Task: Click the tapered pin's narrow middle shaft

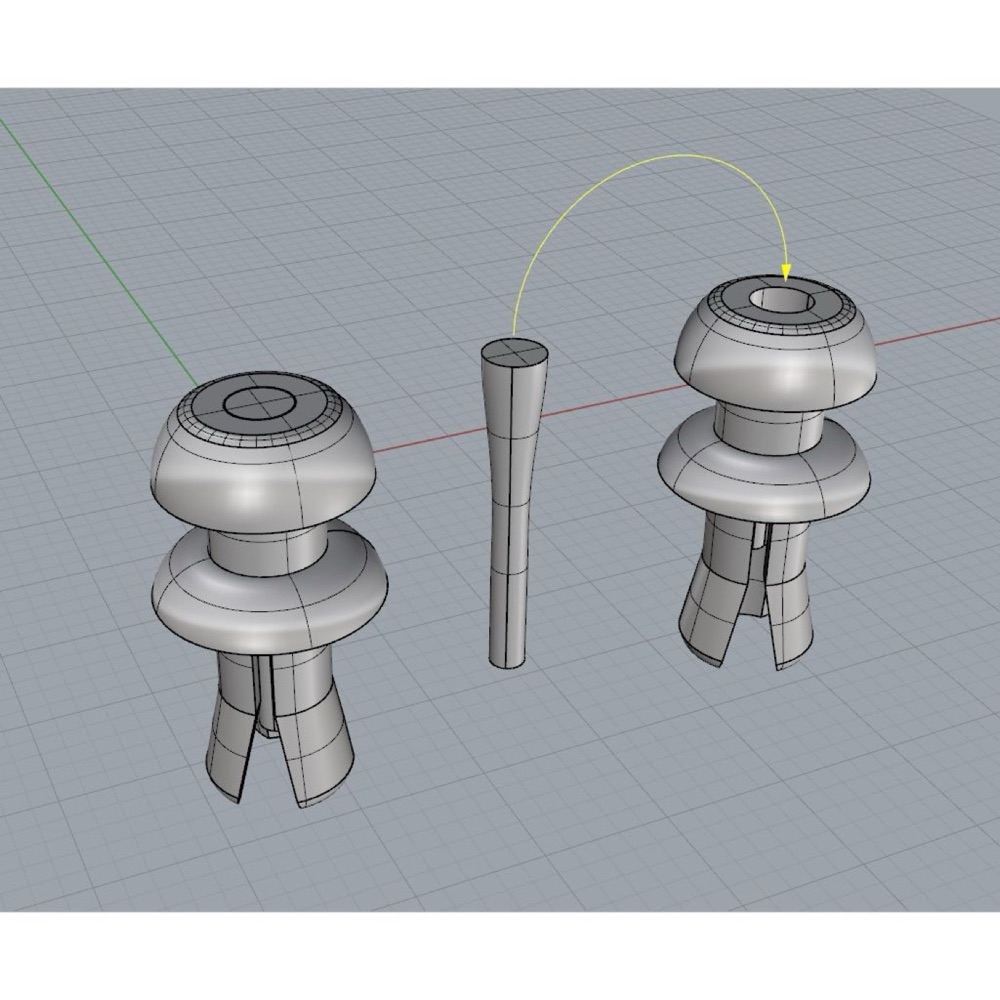Action: (509, 510)
